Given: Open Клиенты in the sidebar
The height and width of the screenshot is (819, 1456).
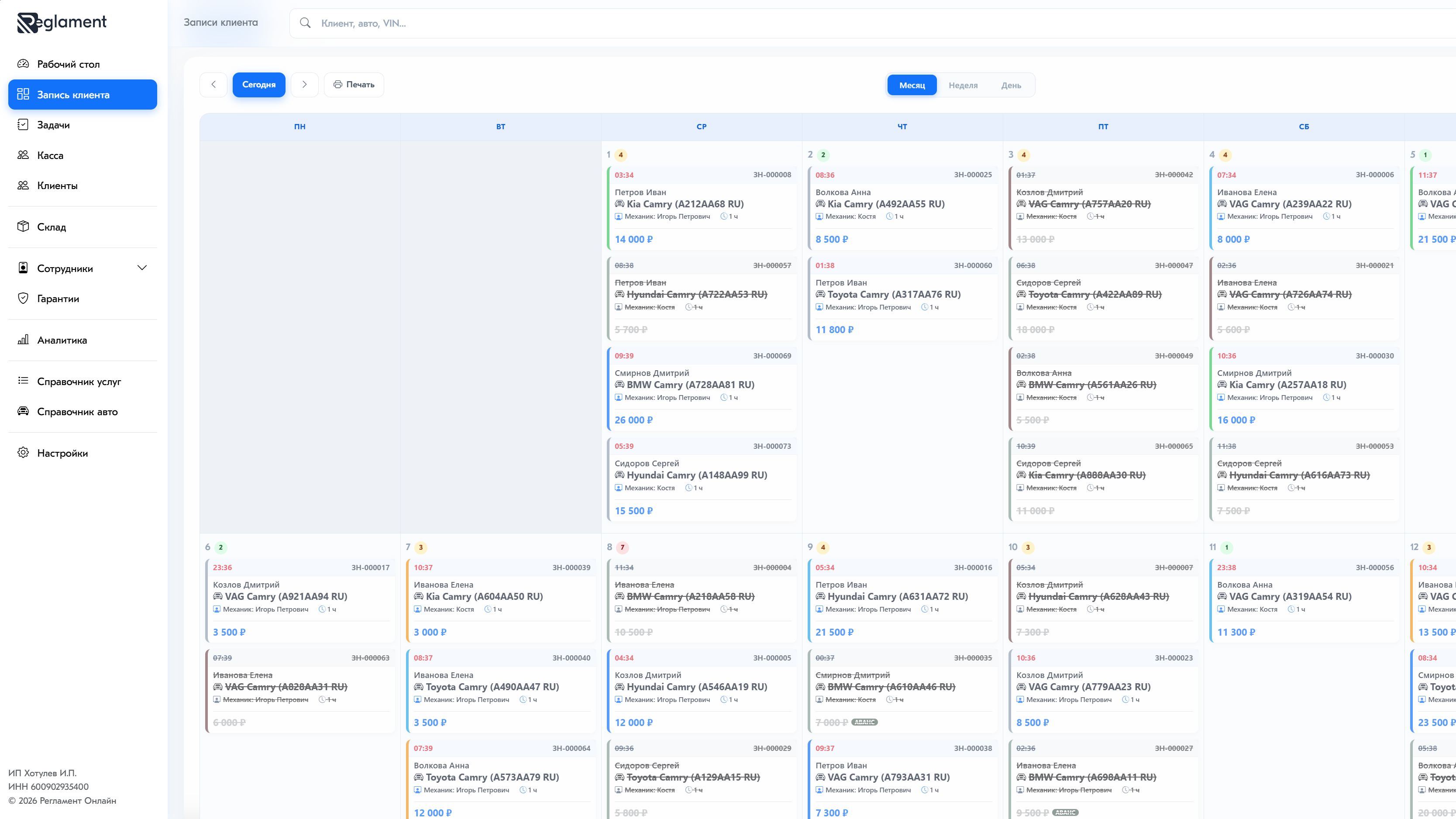Looking at the screenshot, I should (83, 186).
